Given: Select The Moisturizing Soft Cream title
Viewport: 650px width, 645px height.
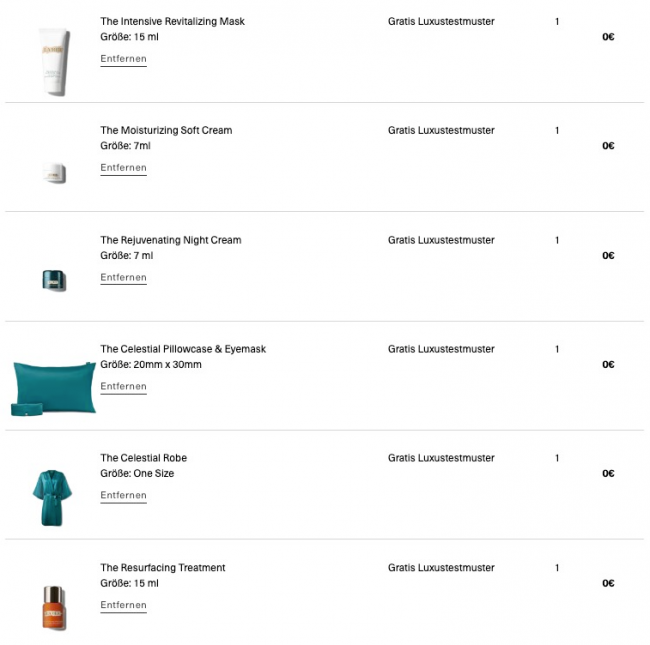Looking at the screenshot, I should click(166, 131).
